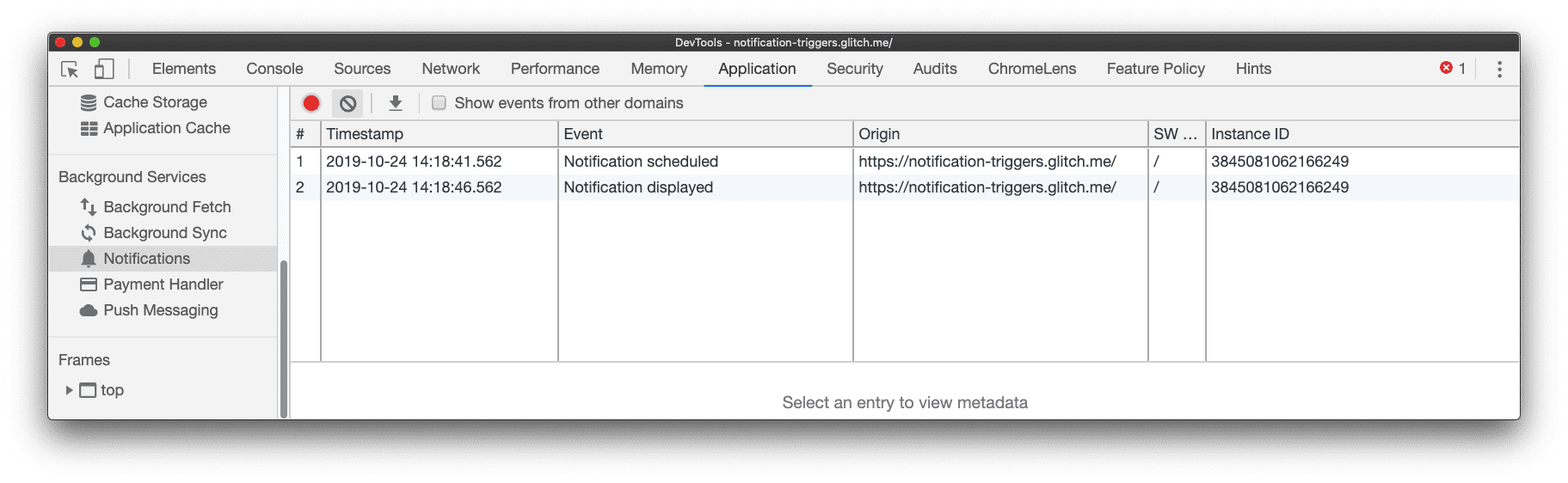The width and height of the screenshot is (1568, 483).
Task: Switch to the Network tab
Action: [451, 69]
